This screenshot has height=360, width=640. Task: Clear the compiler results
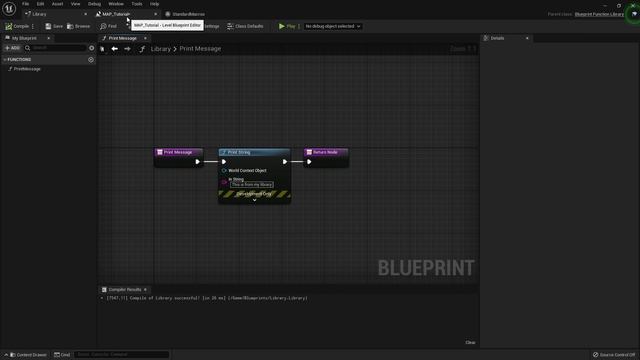point(470,342)
